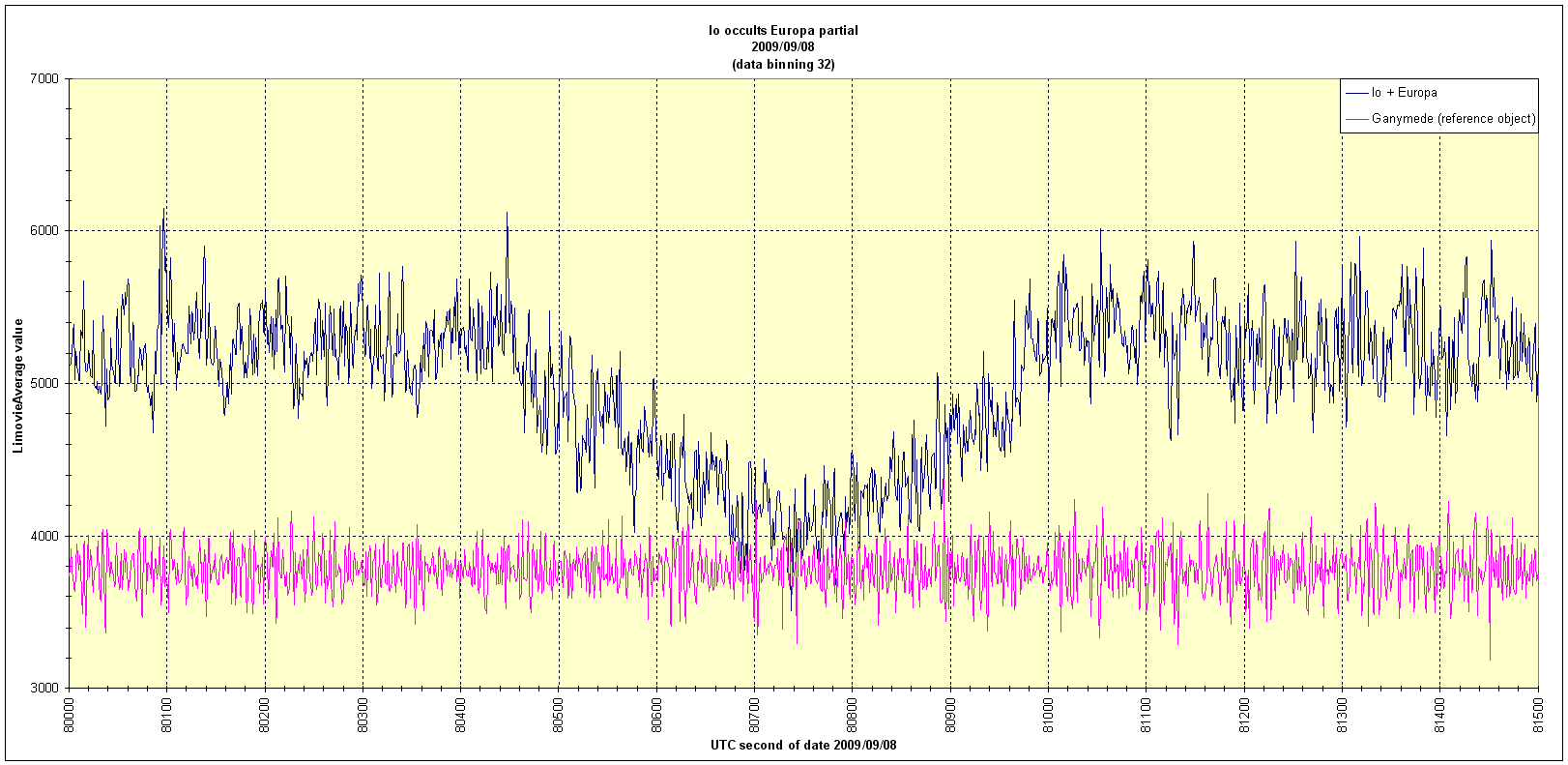Click the 'Io + Europa' legend entry

pos(1404,93)
